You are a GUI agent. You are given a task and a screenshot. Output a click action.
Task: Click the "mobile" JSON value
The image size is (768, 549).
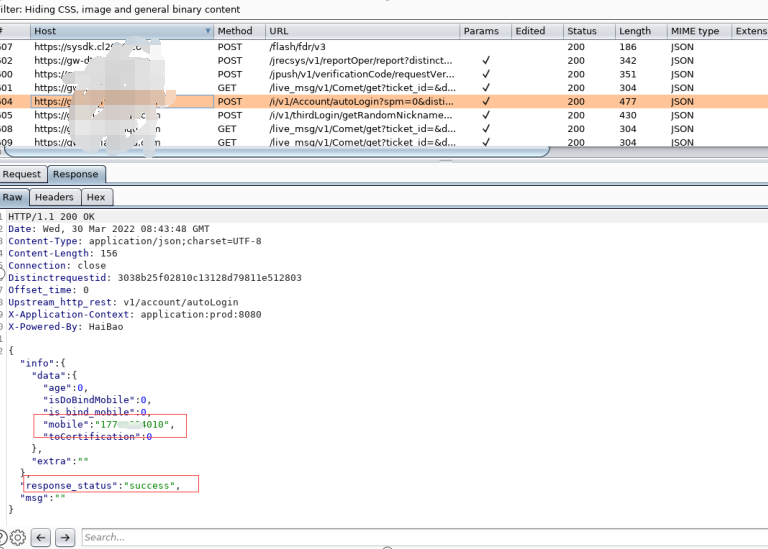pos(132,425)
